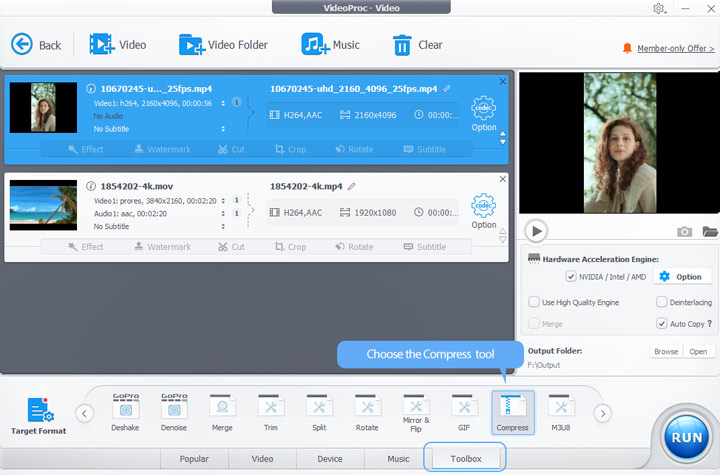Toggle NVIDIA / Intel / AMD checkbox
The width and height of the screenshot is (720, 475).
coord(571,277)
